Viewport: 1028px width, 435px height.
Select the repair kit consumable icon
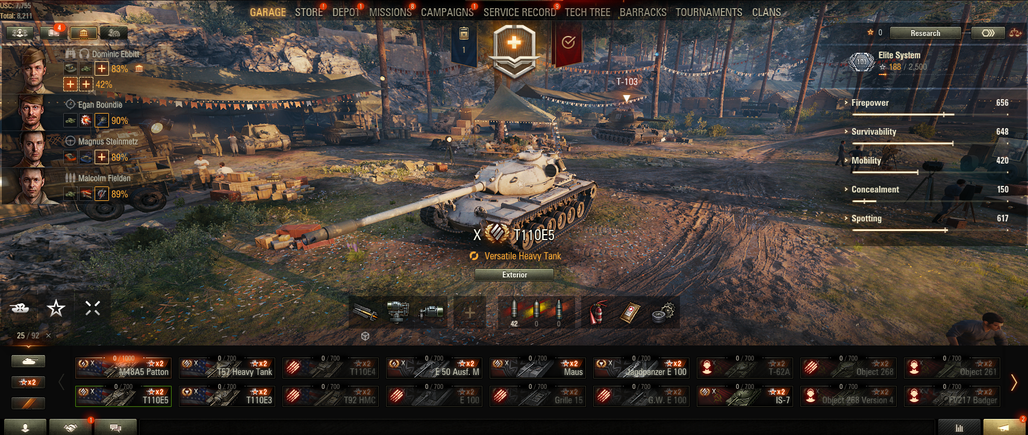tap(631, 312)
